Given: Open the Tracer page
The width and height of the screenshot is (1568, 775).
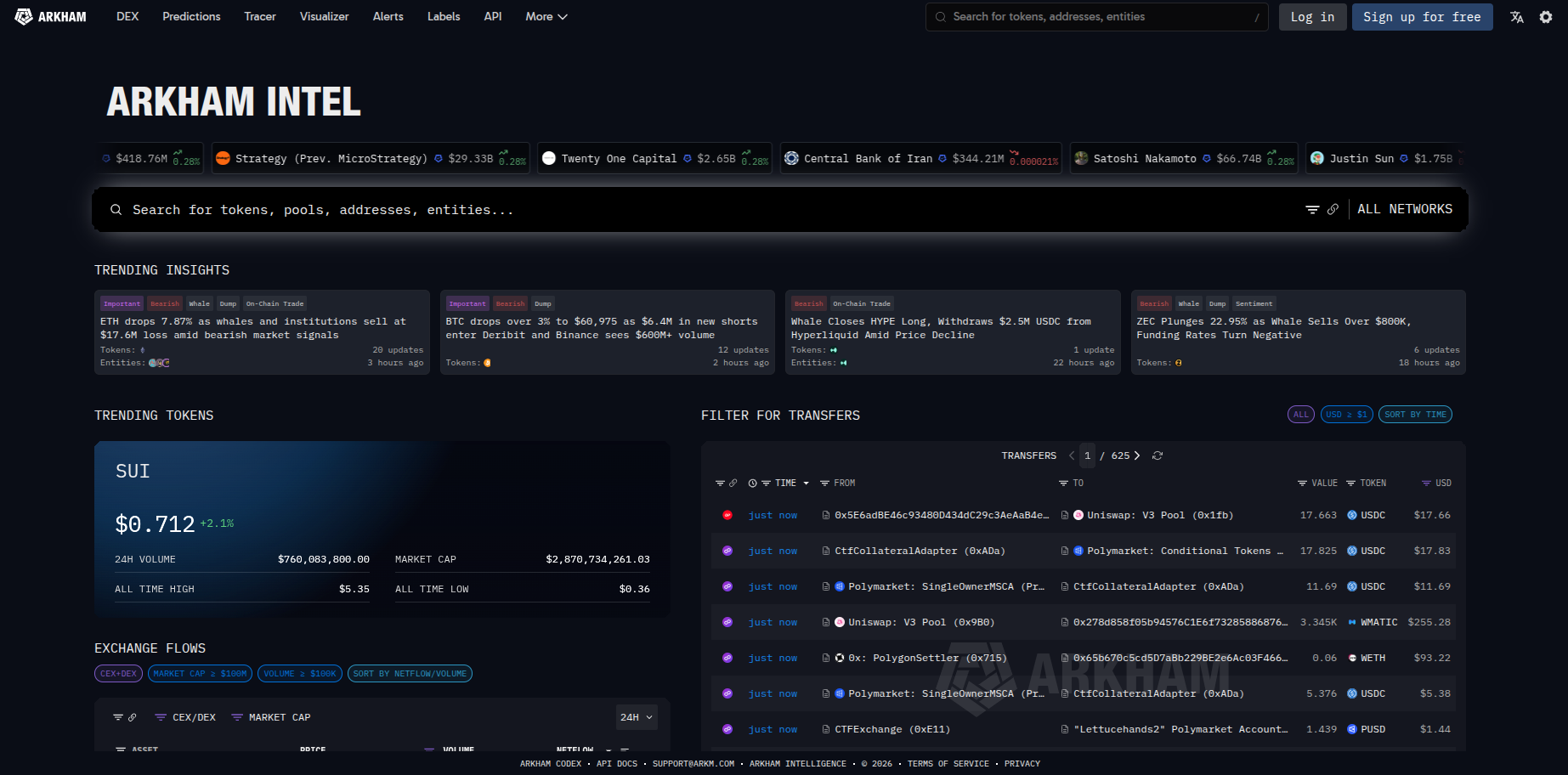Looking at the screenshot, I should pos(260,16).
